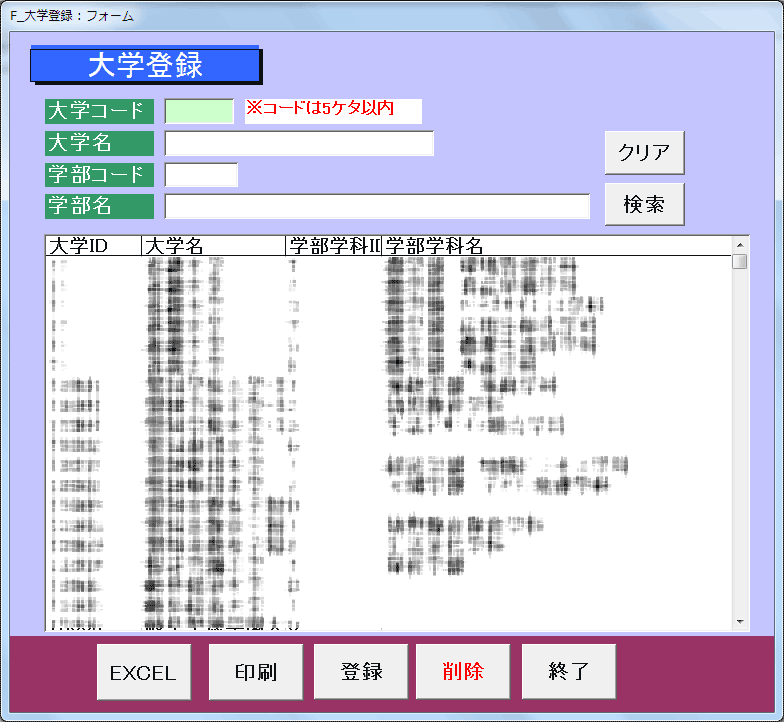Screen dimensions: 784x722
Task: Click the 学部名 text field
Action: pyautogui.click(x=377, y=206)
